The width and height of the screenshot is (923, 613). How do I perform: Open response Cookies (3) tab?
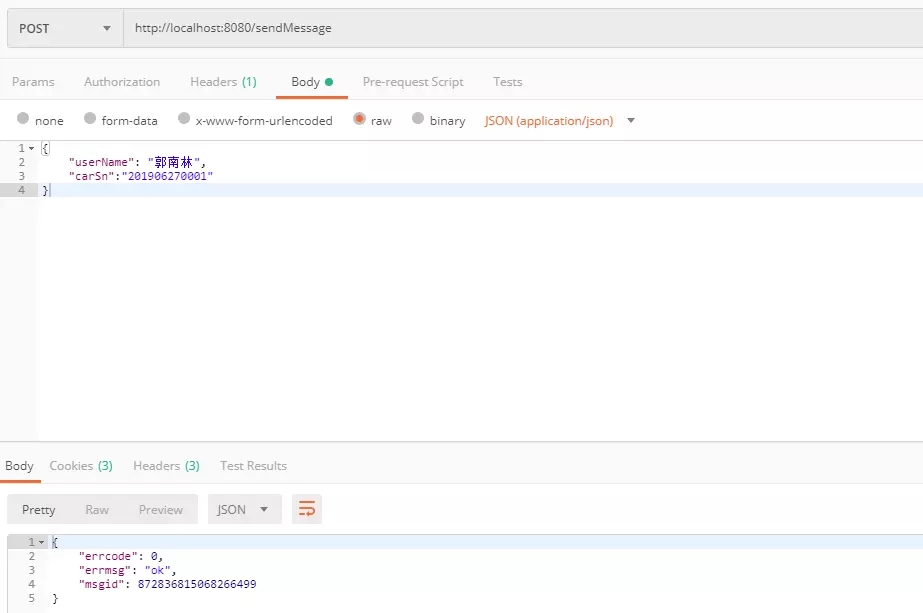[81, 466]
